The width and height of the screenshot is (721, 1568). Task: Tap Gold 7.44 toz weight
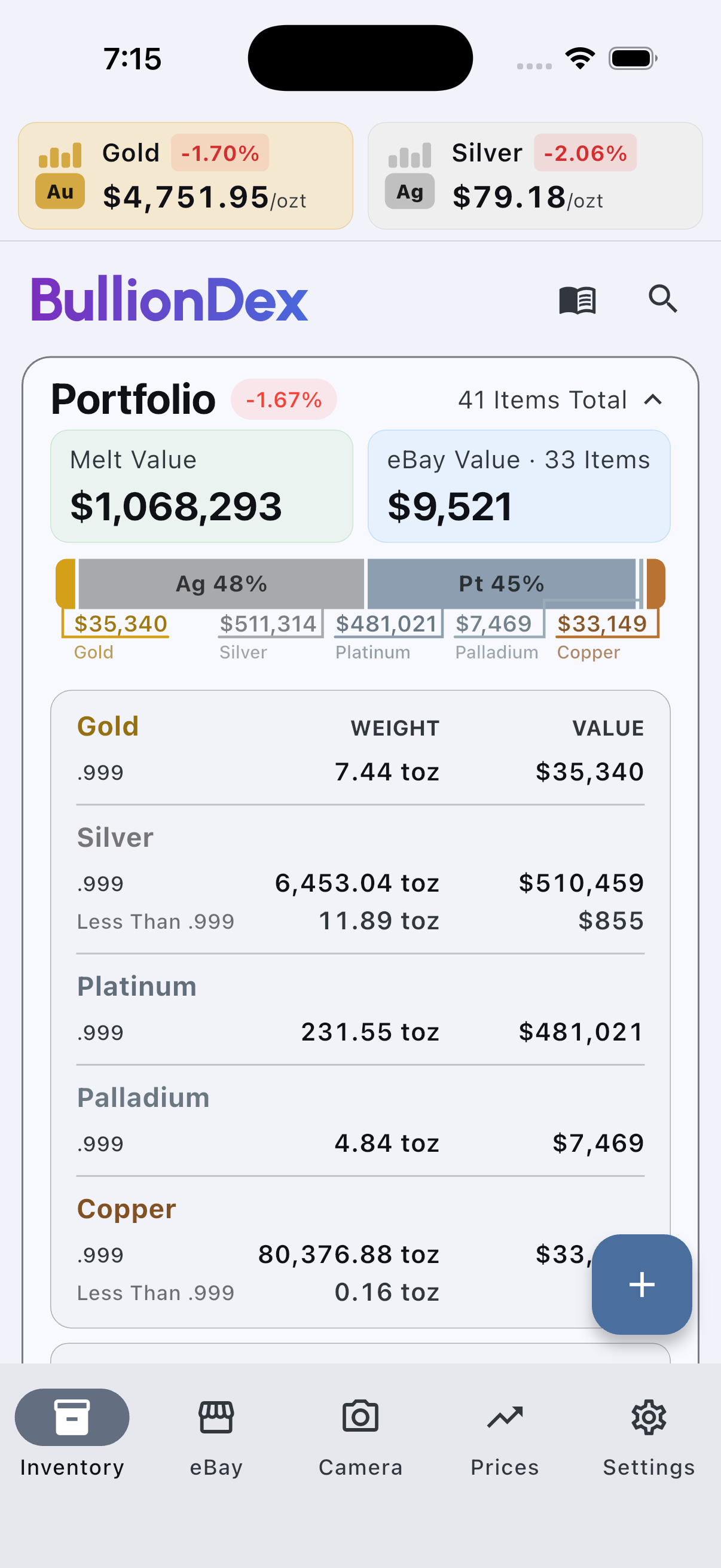(x=387, y=772)
